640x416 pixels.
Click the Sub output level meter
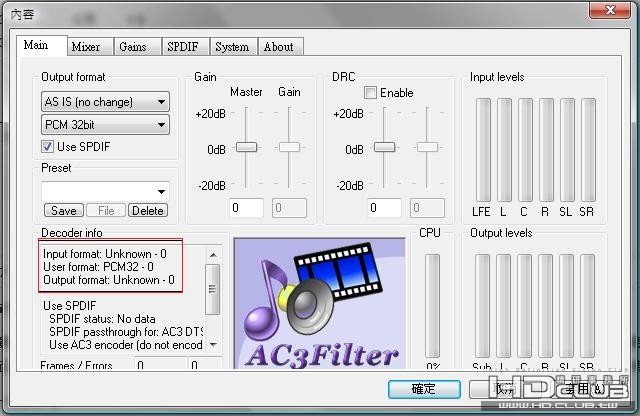tap(482, 306)
